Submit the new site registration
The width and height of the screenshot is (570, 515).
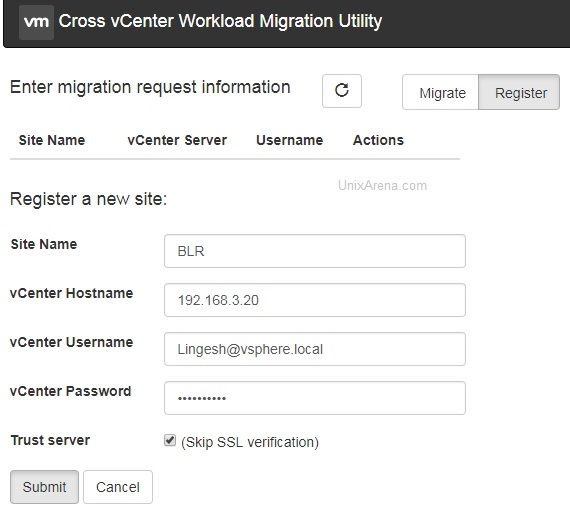click(44, 487)
